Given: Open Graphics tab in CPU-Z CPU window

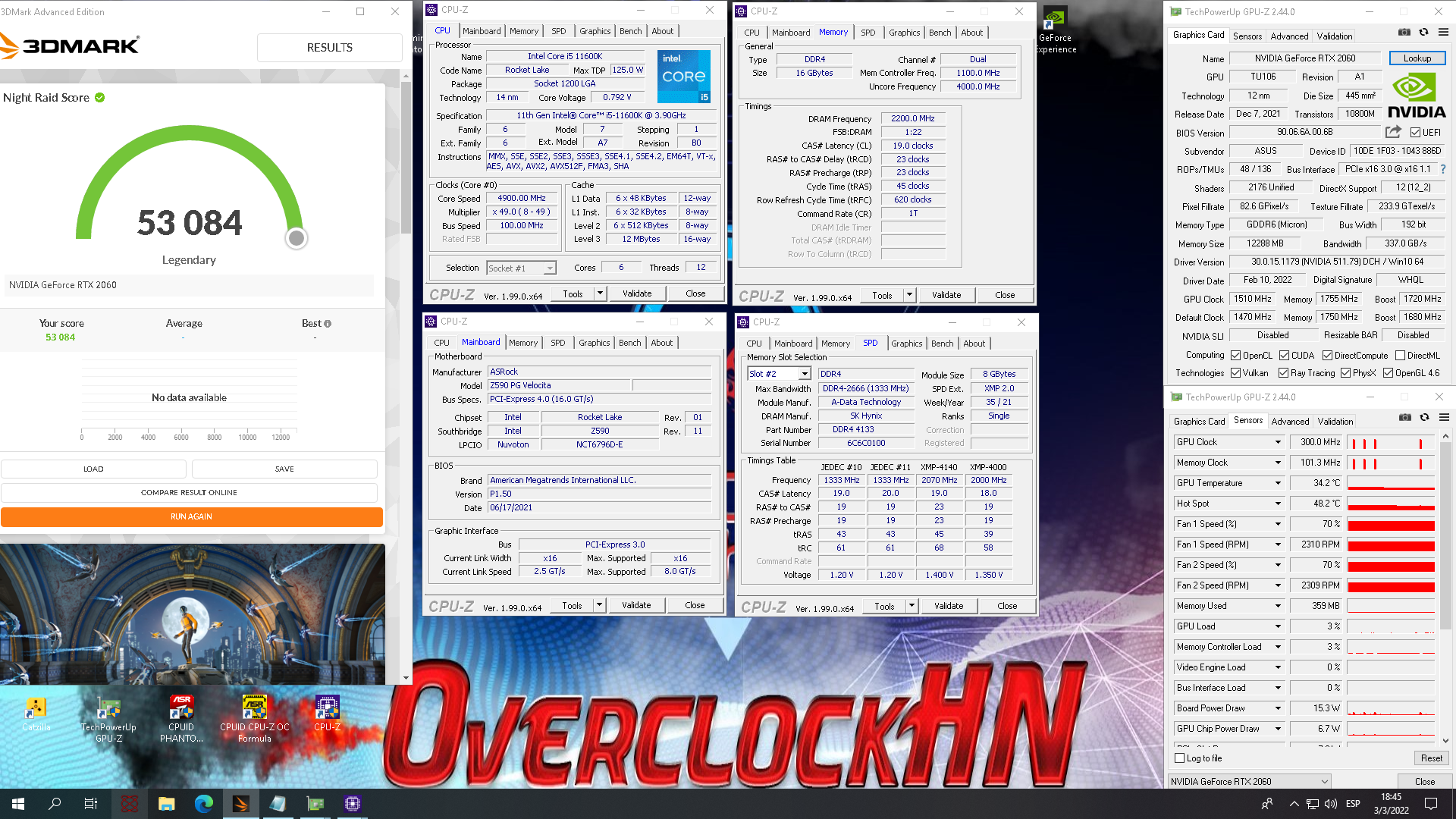Looking at the screenshot, I should [595, 31].
